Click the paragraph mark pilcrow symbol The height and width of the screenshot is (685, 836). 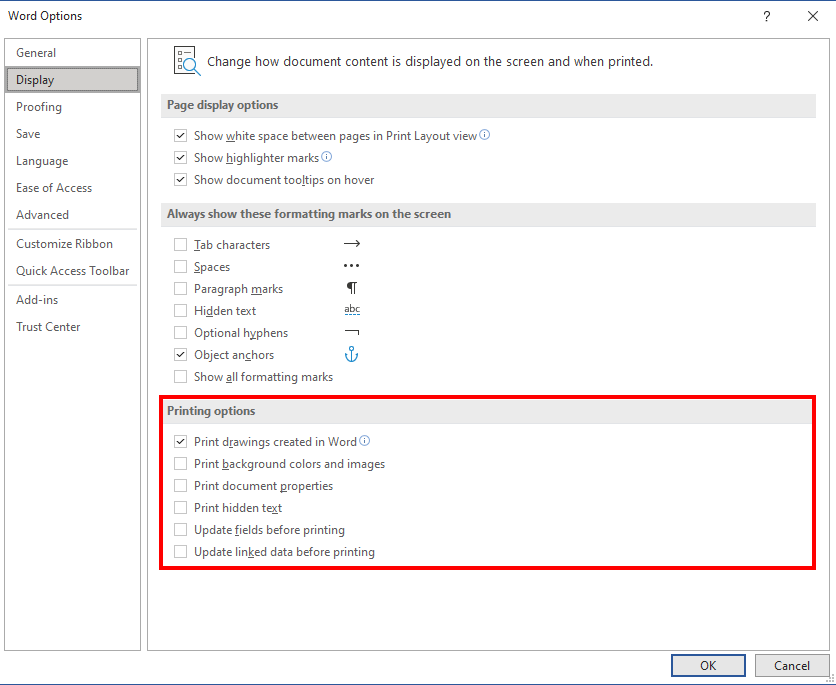click(x=352, y=288)
